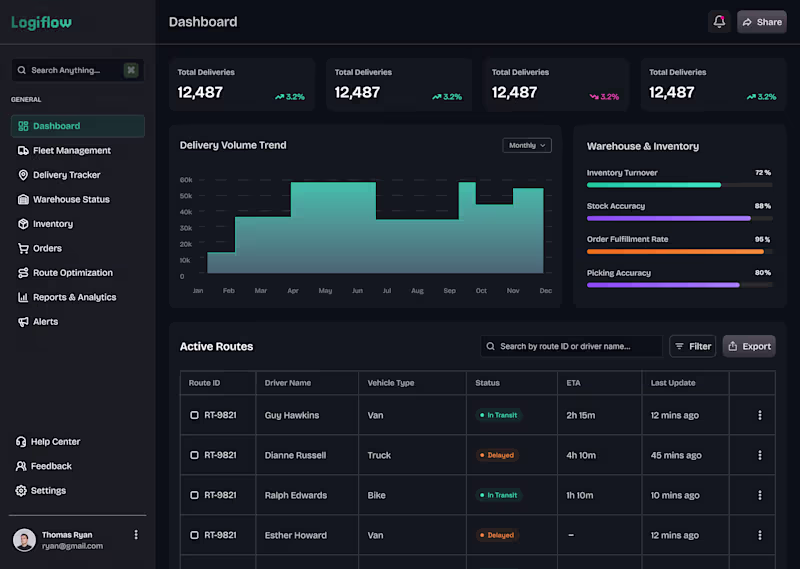Click the downward pink 3.2% trend indicator

(604, 96)
